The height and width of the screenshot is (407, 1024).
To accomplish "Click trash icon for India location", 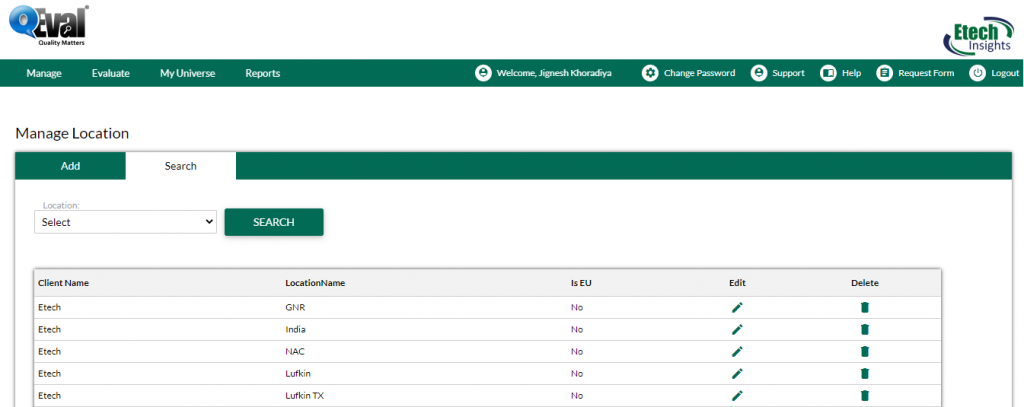I will pos(865,330).
